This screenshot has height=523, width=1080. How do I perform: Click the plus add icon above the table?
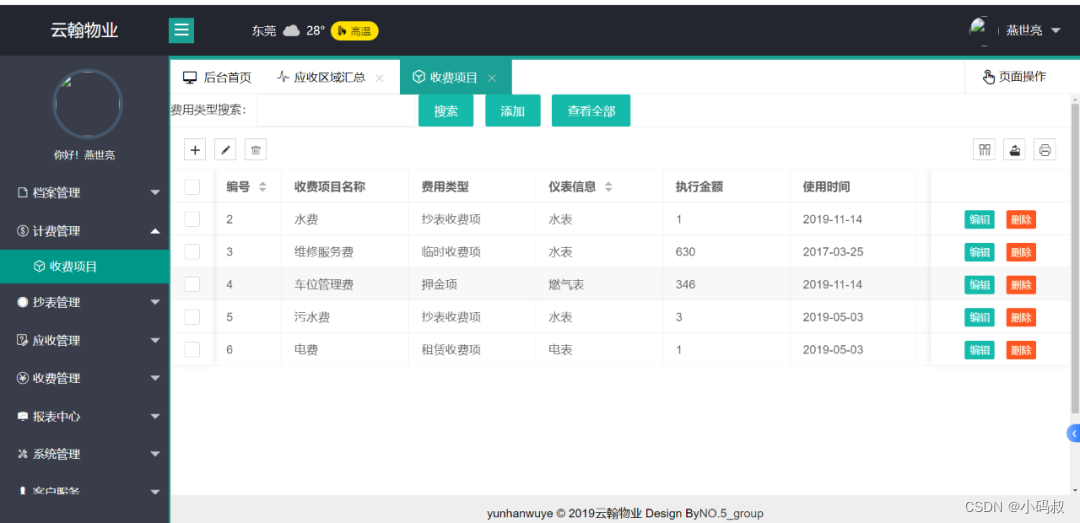coord(195,150)
